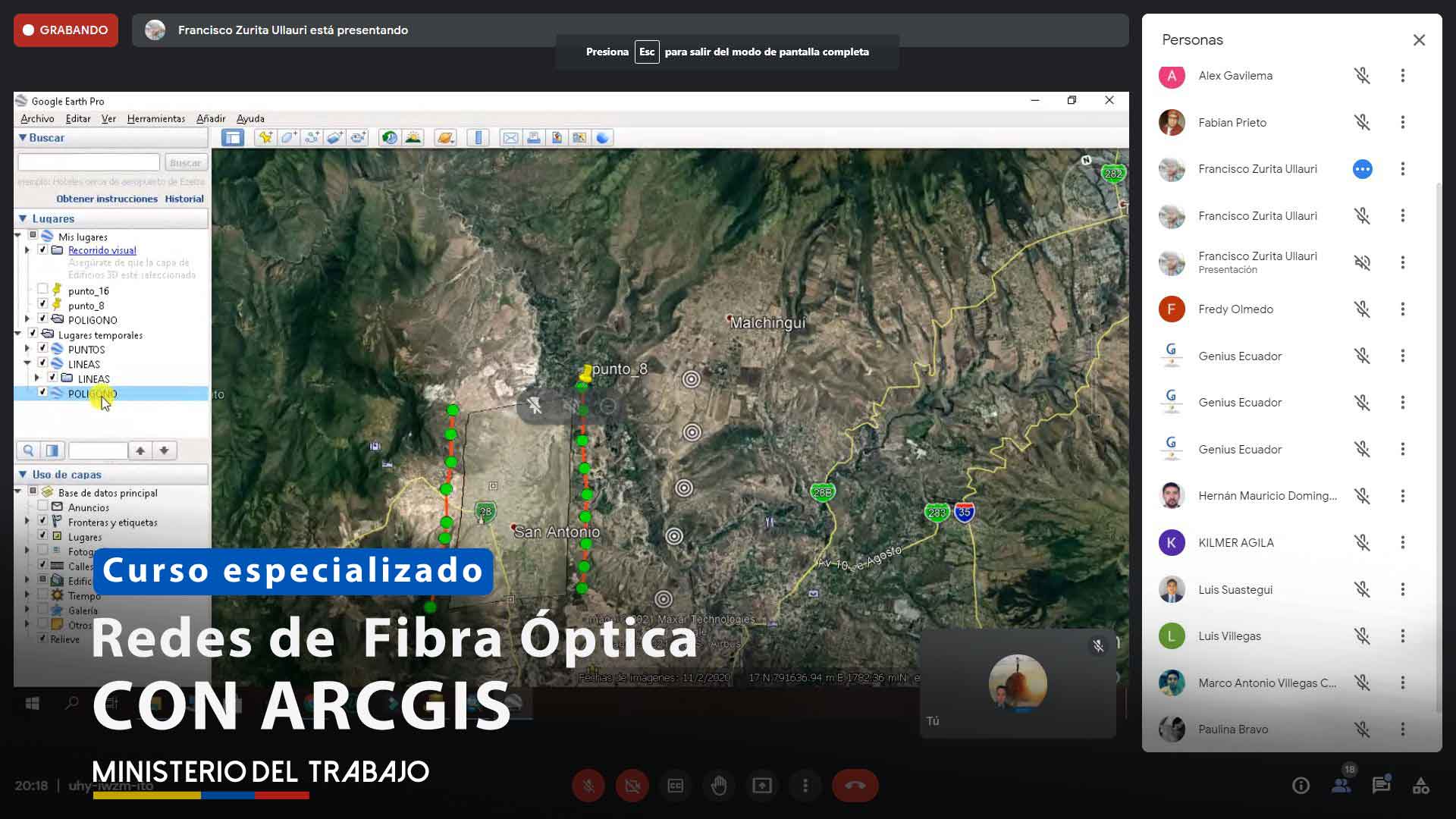Screen dimensions: 1456x819
Task: Click your self-view video tile labeled Tú
Action: click(x=1018, y=683)
